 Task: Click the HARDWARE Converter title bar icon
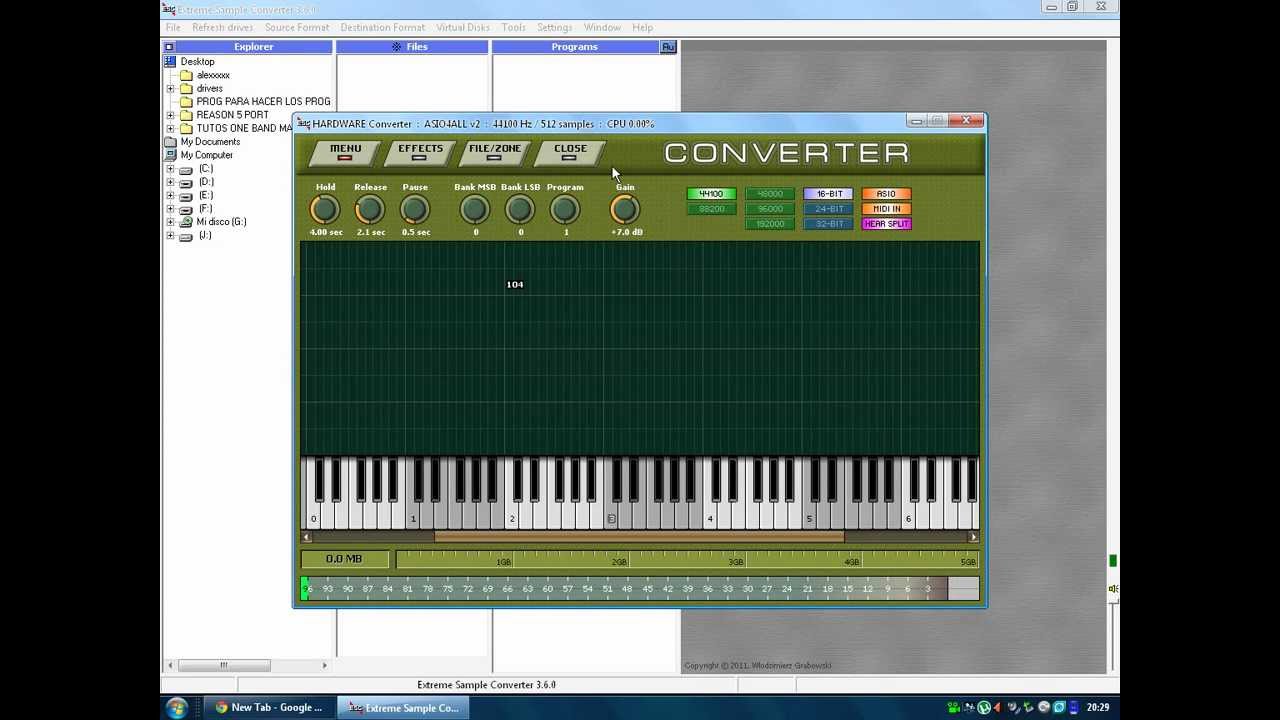pyautogui.click(x=304, y=124)
